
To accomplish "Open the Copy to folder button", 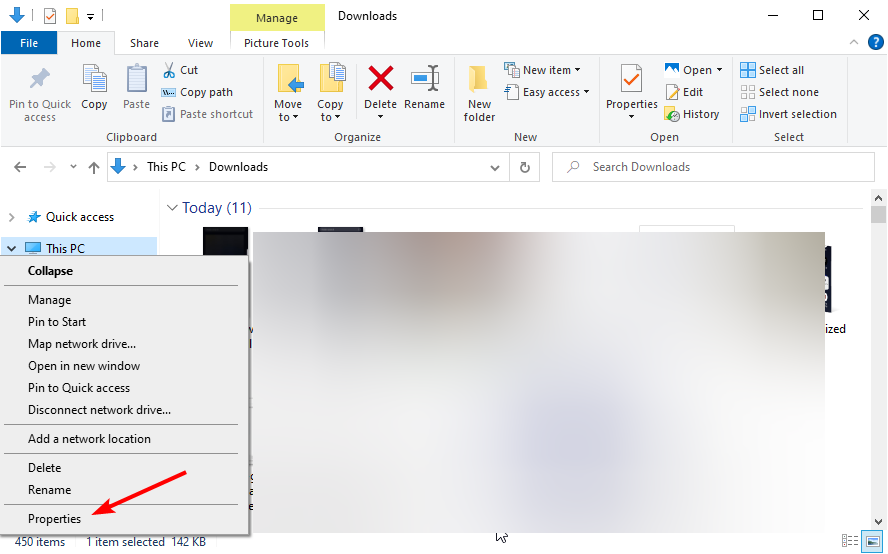I will click(x=330, y=93).
